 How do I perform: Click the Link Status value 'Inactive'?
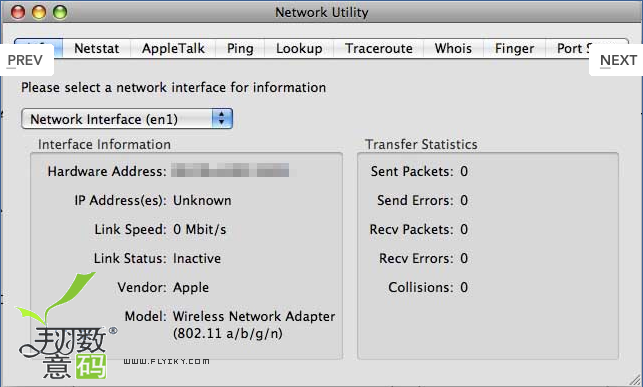[x=197, y=258]
